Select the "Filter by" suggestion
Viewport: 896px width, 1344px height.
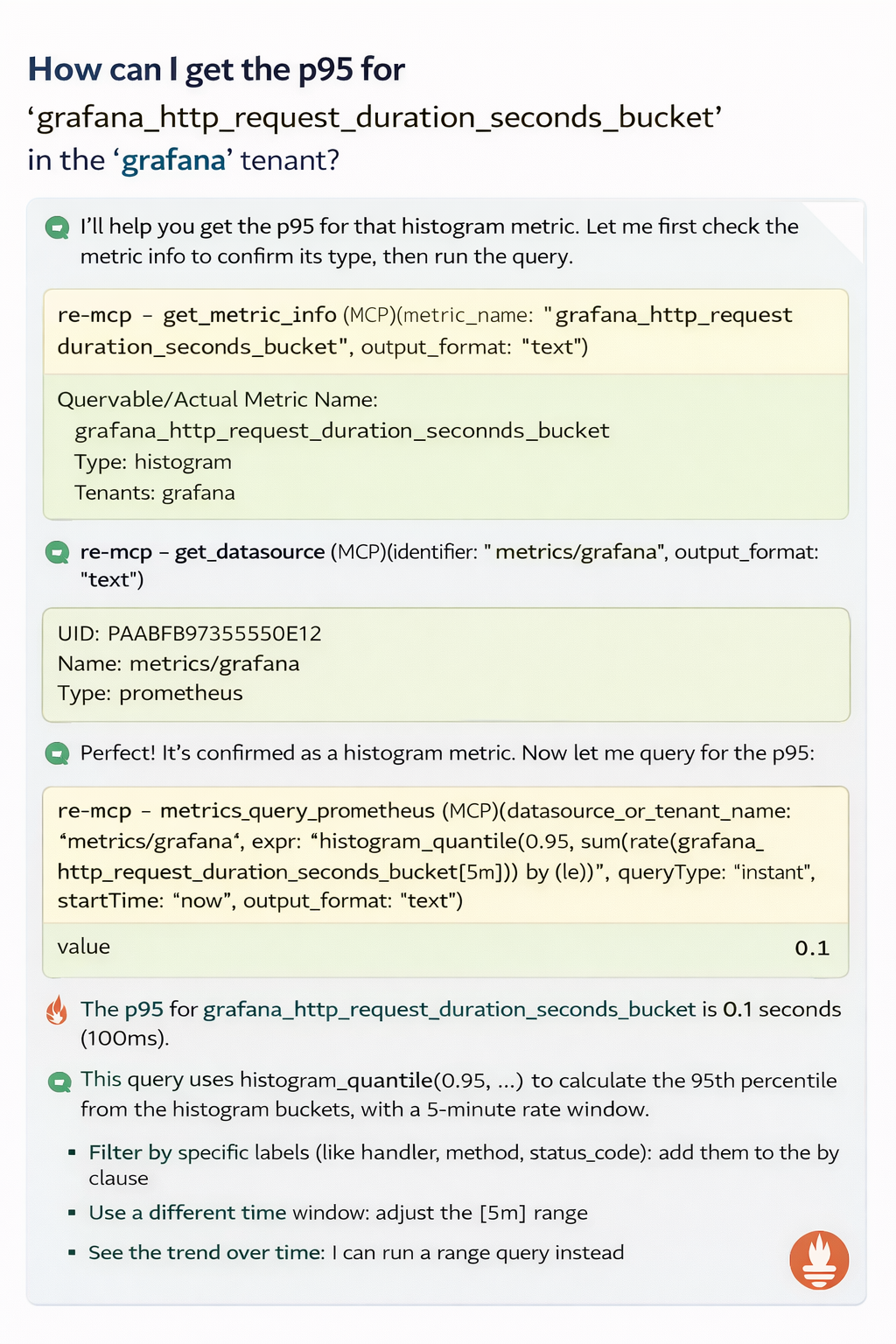pyautogui.click(x=130, y=1152)
